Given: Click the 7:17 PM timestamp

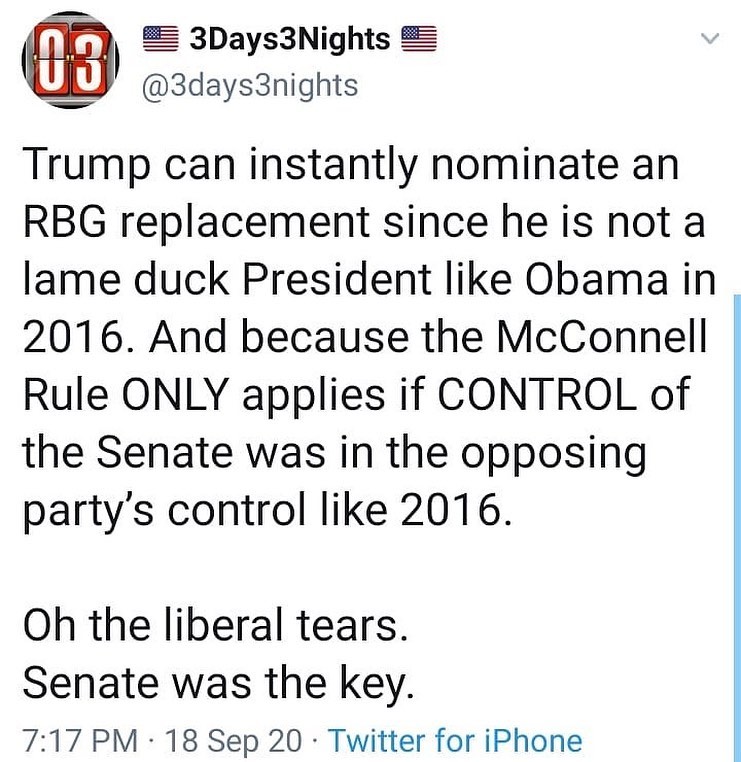Looking at the screenshot, I should coord(80,741).
